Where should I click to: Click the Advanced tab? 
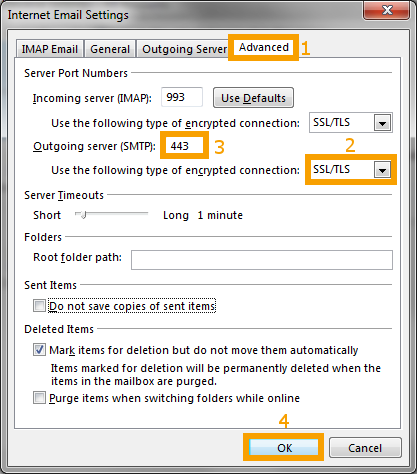pyautogui.click(x=264, y=47)
